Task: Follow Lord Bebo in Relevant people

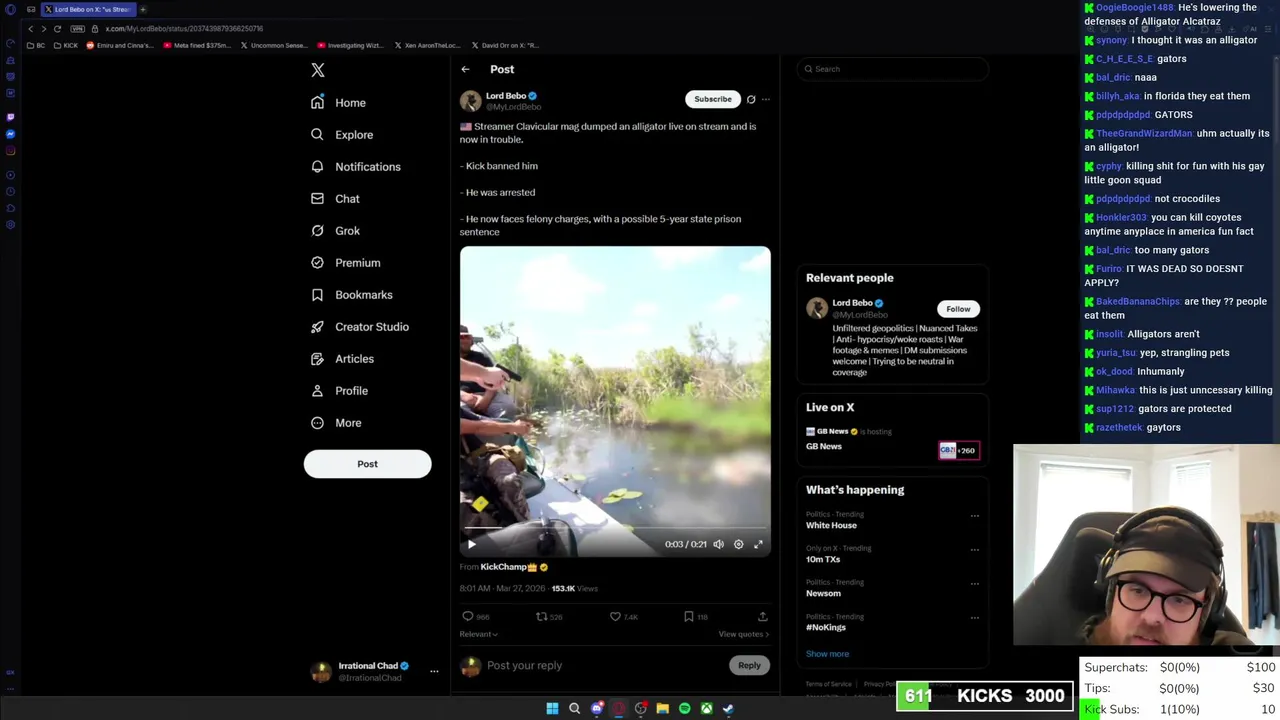Action: click(x=958, y=309)
